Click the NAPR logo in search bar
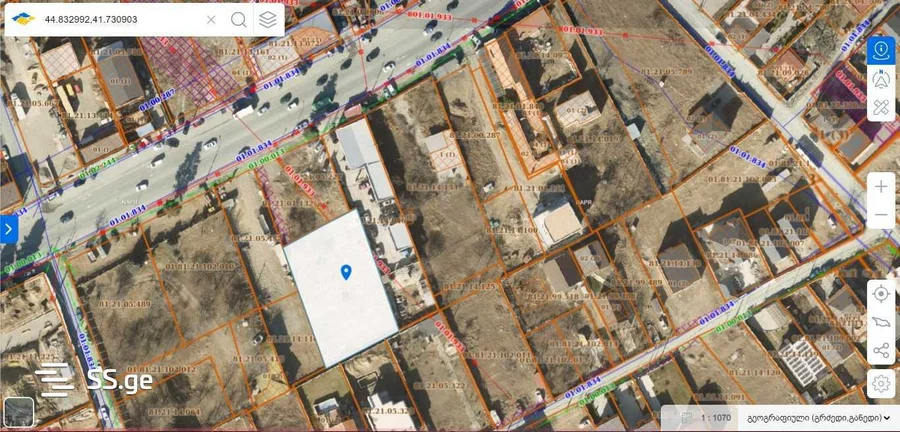 click(x=23, y=19)
